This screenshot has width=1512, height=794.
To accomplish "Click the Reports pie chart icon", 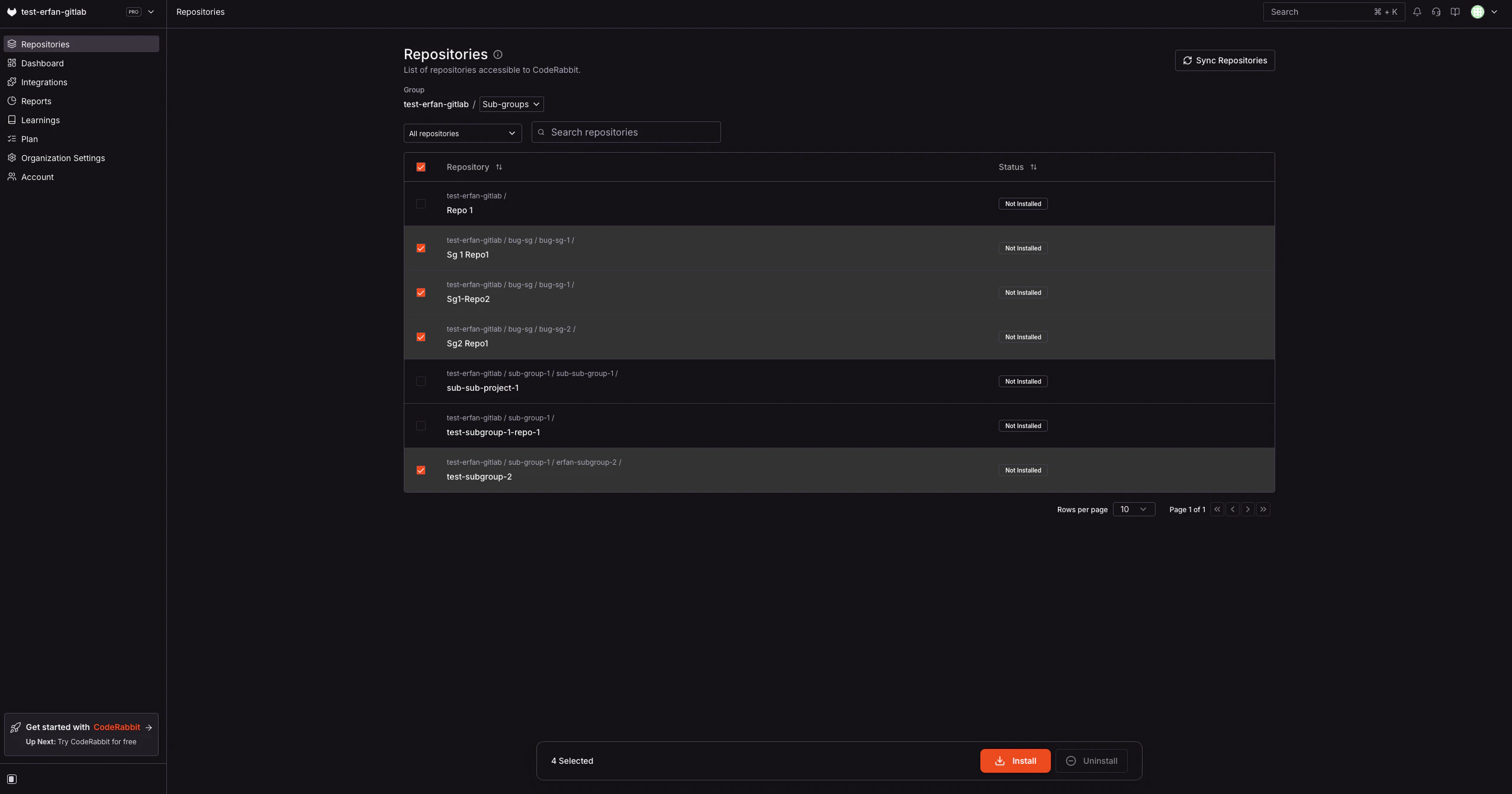I will (x=12, y=101).
